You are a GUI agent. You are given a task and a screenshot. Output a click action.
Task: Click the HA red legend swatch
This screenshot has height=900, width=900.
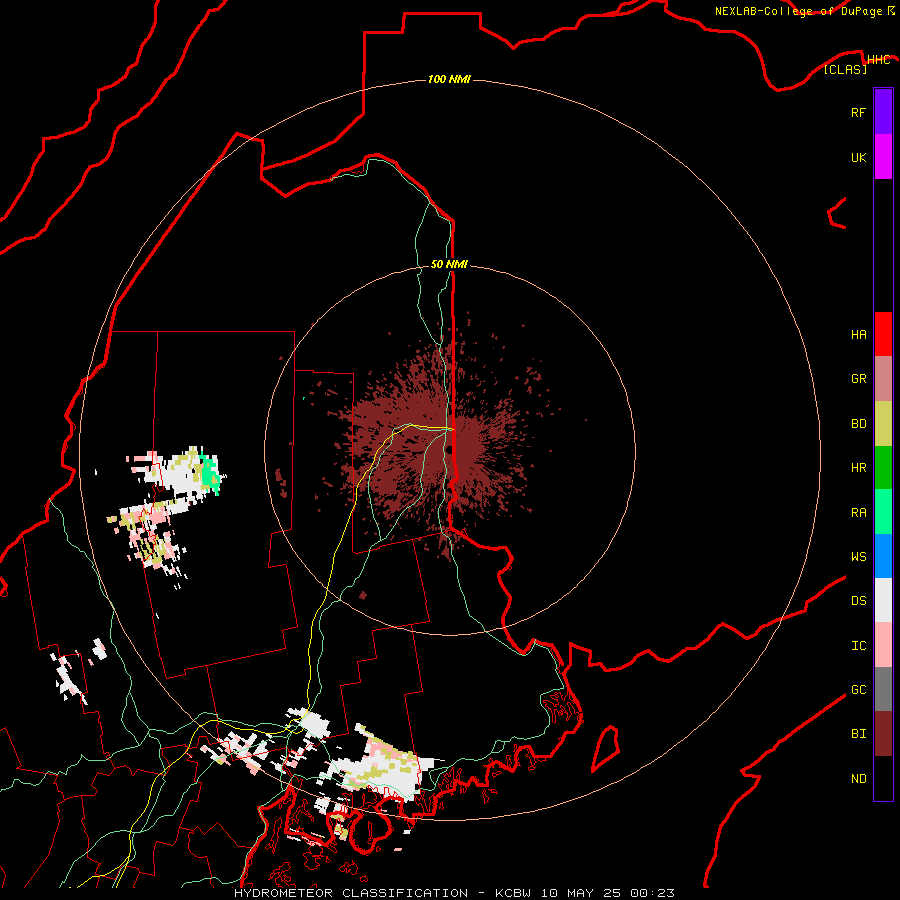(883, 334)
